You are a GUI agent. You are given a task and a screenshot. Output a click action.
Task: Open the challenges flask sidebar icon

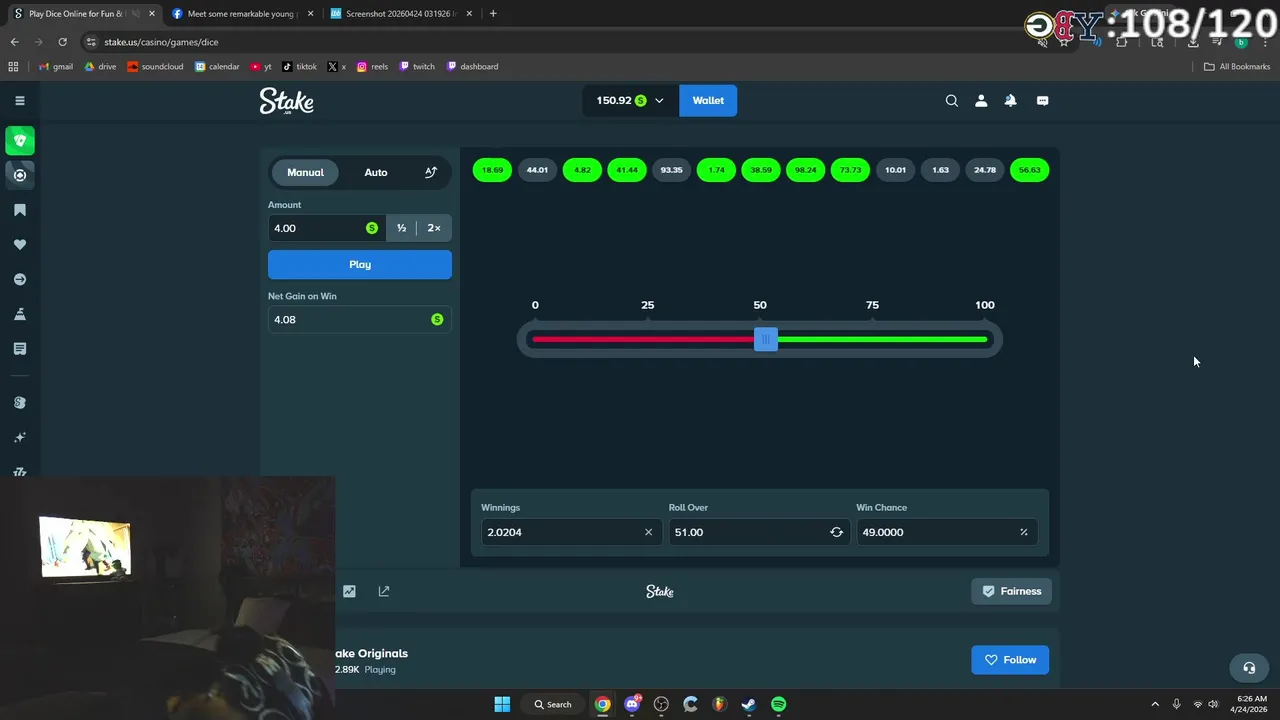(20, 314)
